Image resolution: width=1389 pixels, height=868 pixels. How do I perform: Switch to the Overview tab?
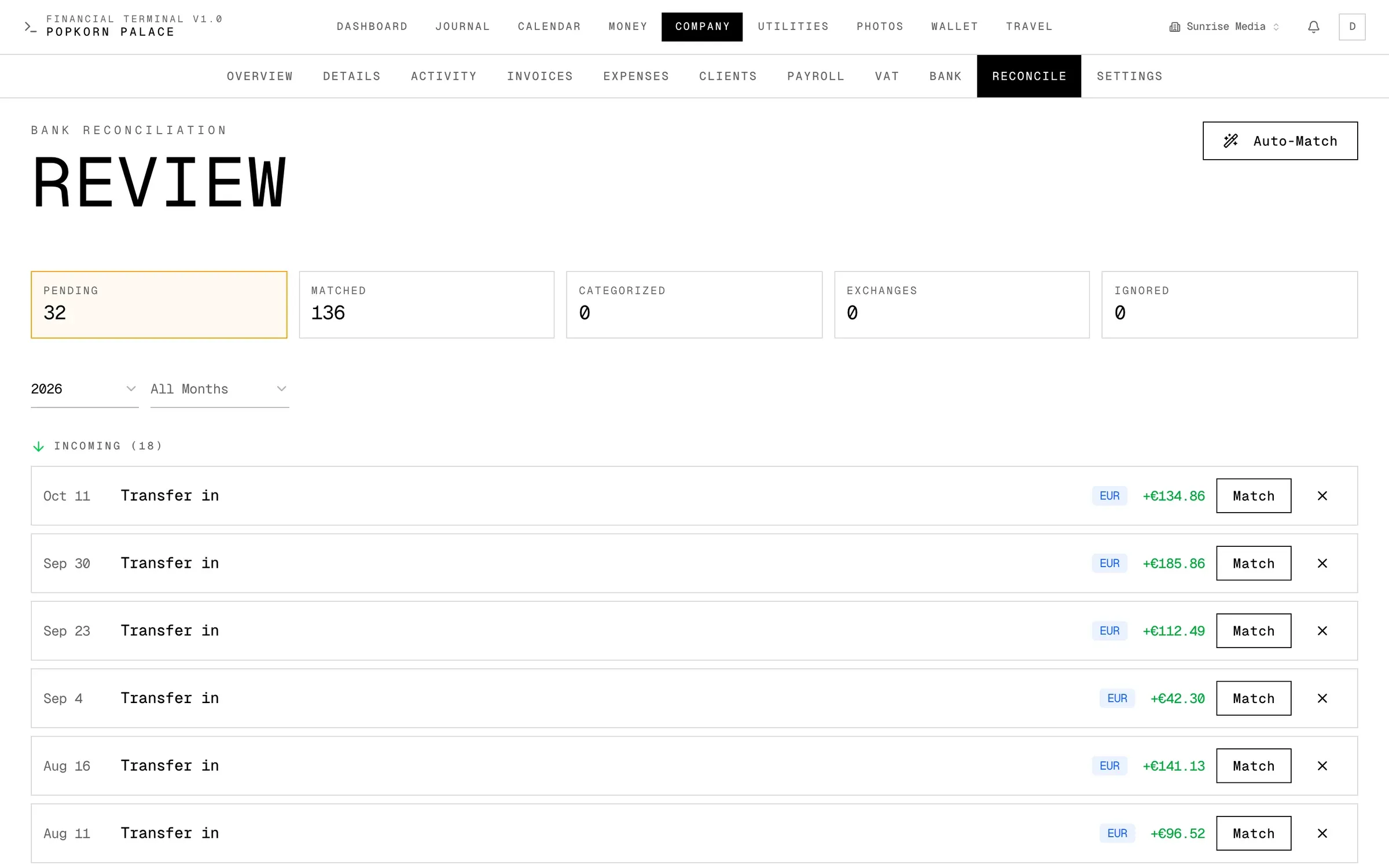point(260,76)
